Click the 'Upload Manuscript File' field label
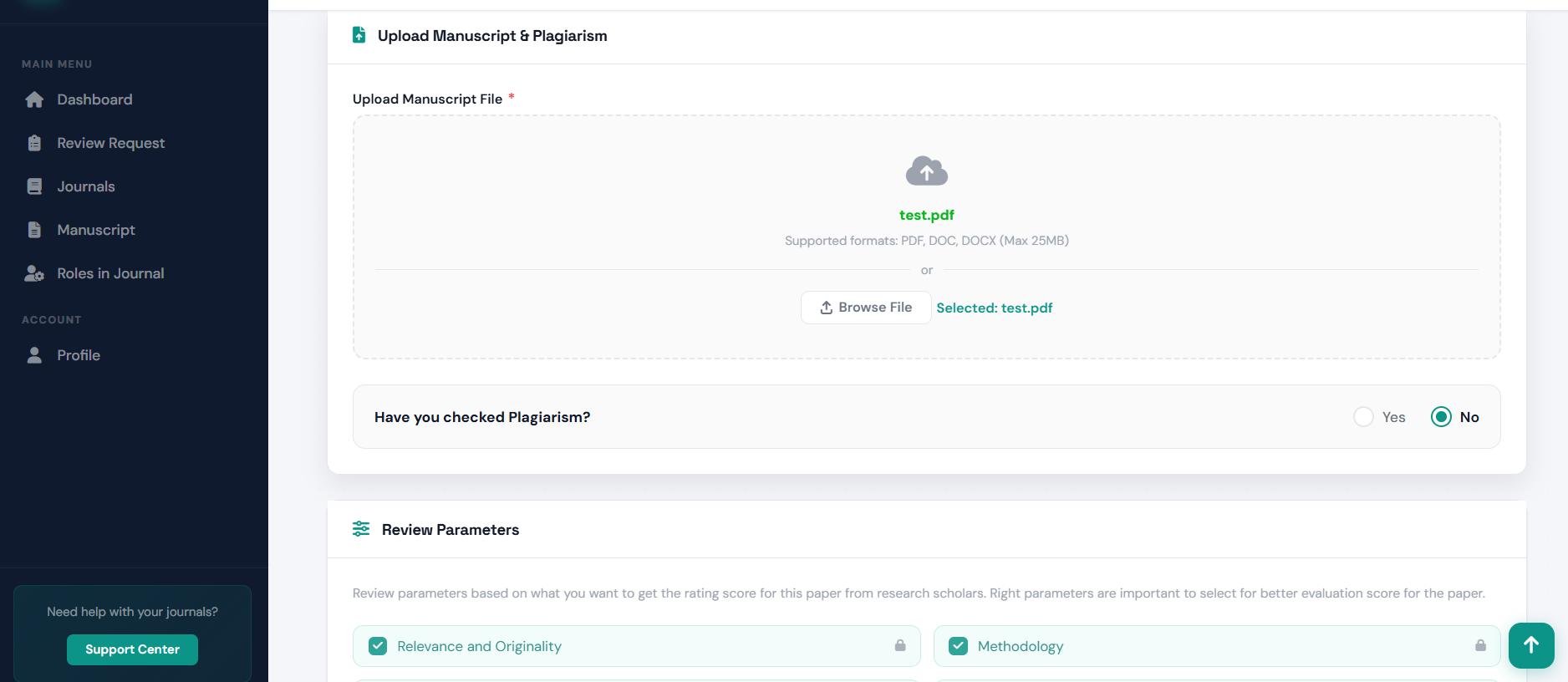Viewport: 1568px width, 682px height. (x=427, y=99)
